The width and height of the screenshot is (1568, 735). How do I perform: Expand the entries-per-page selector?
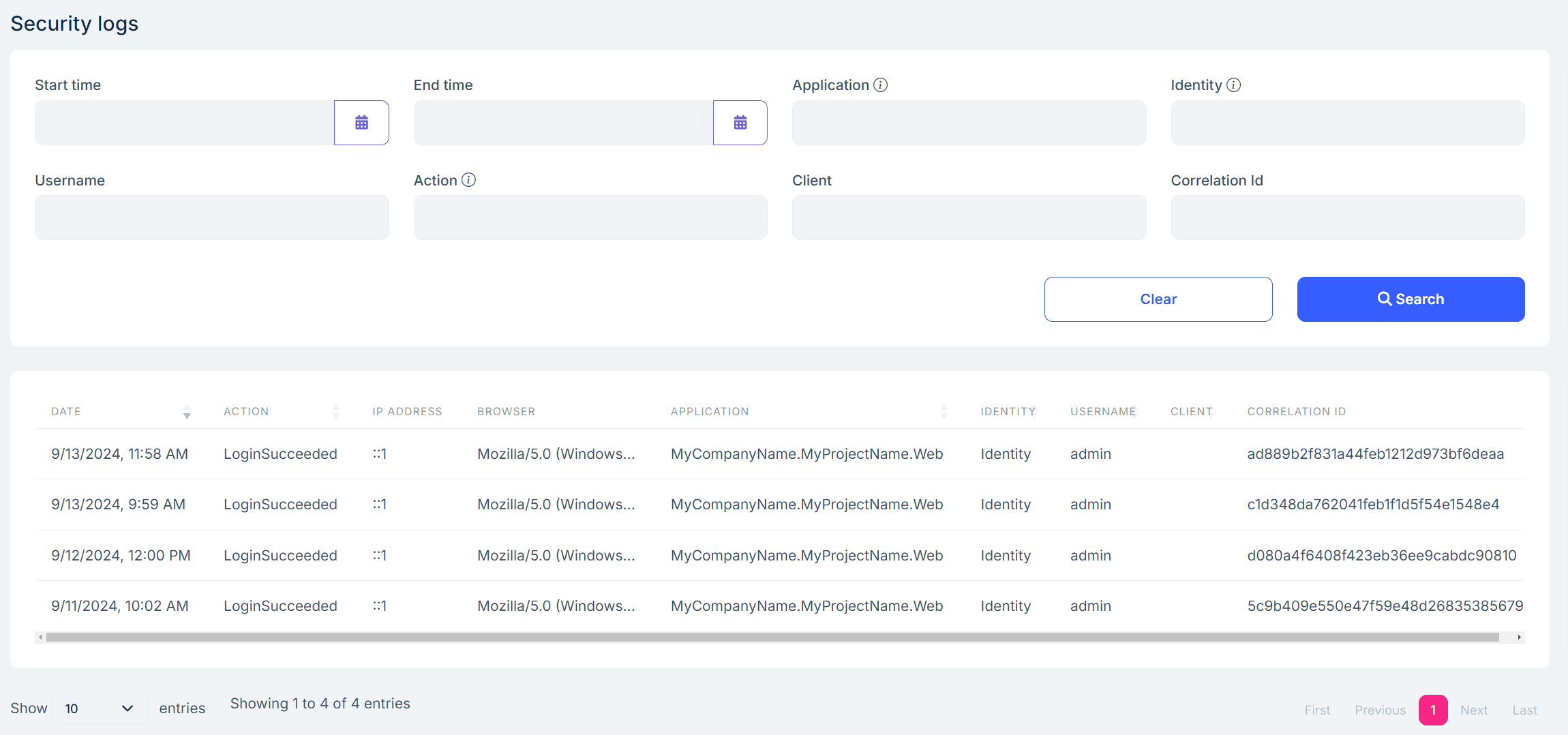click(x=100, y=708)
